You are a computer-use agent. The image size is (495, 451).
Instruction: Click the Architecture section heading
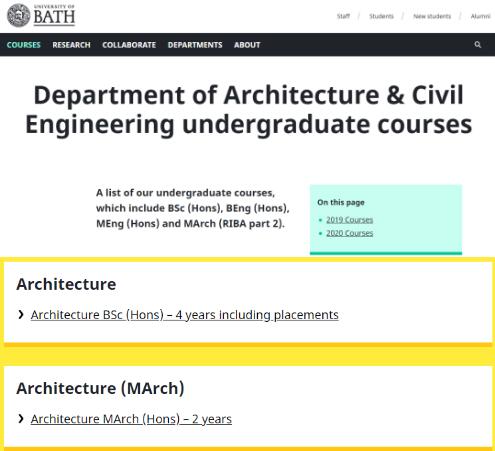(x=66, y=284)
